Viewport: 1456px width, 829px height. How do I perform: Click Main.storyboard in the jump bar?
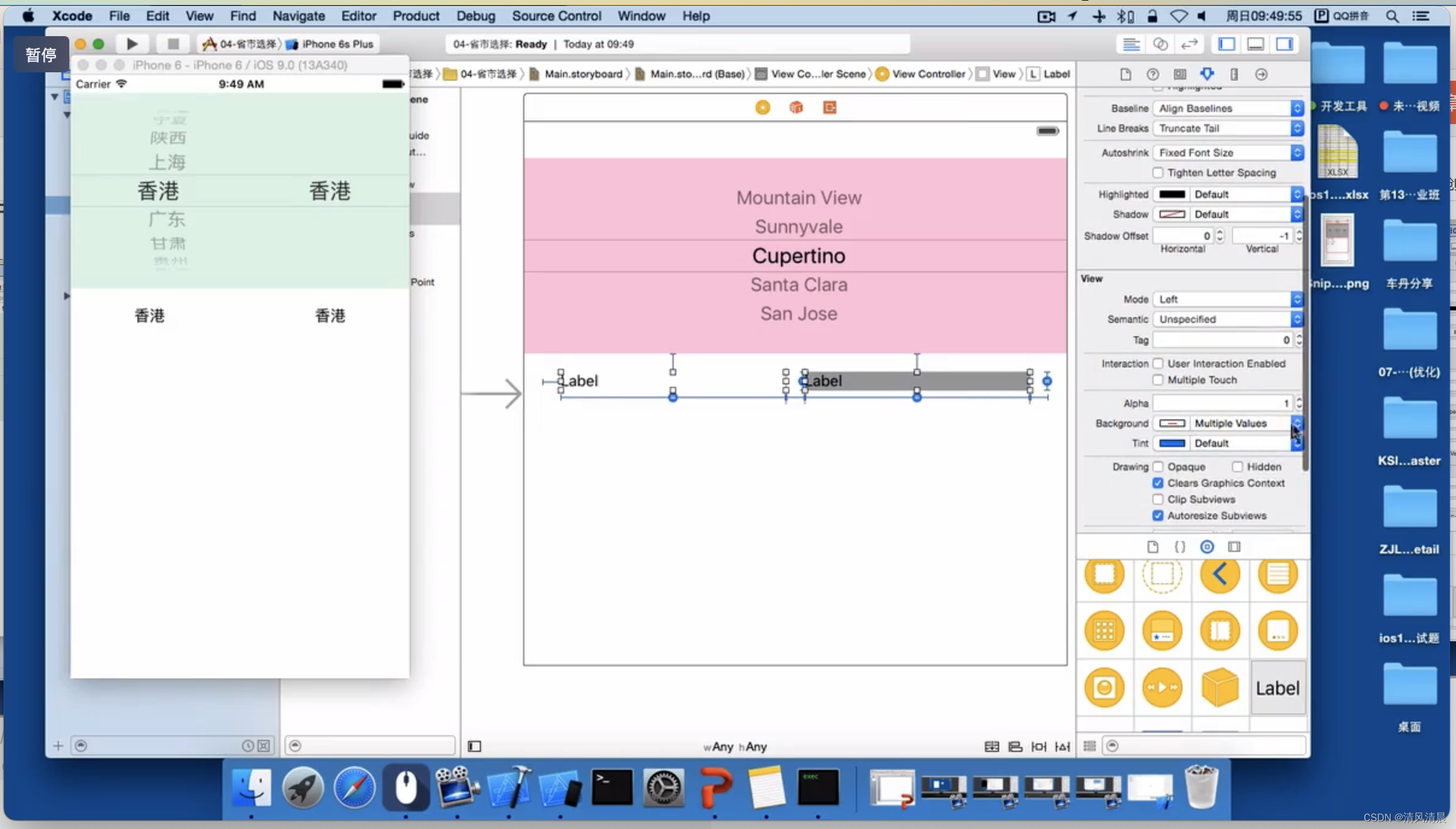point(577,74)
